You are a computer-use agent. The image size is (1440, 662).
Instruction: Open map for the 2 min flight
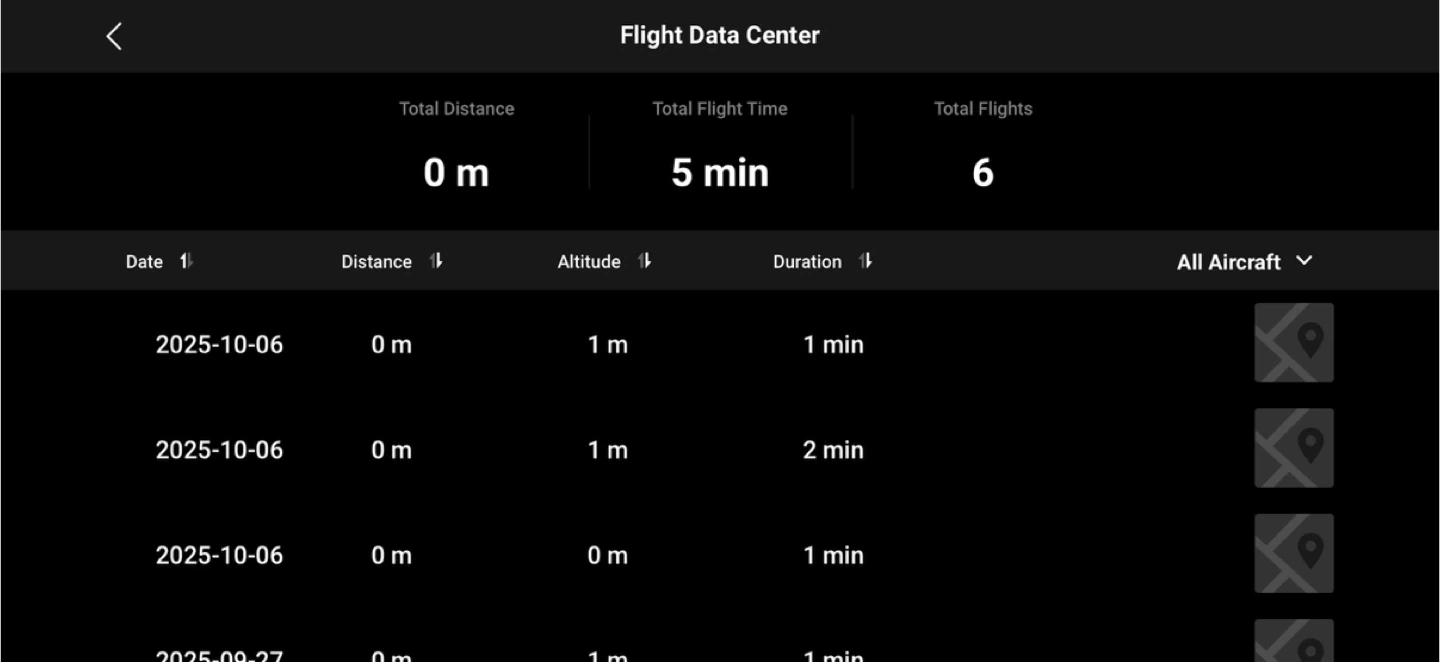tap(1293, 448)
